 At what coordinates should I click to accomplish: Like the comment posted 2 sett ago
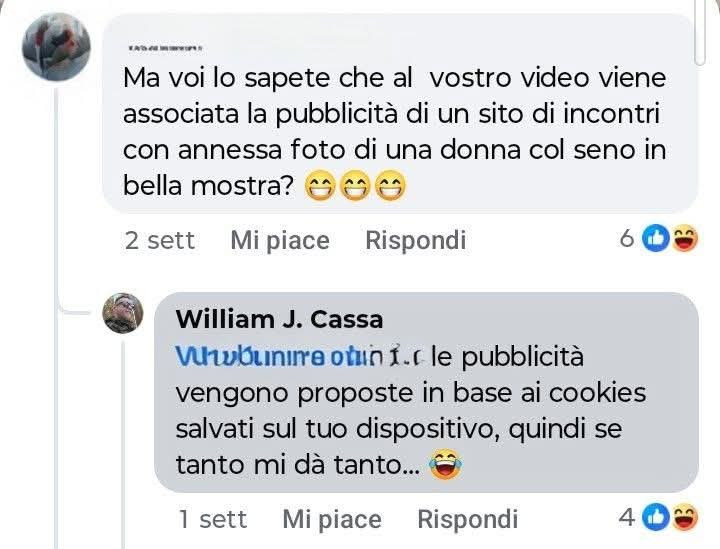point(280,240)
